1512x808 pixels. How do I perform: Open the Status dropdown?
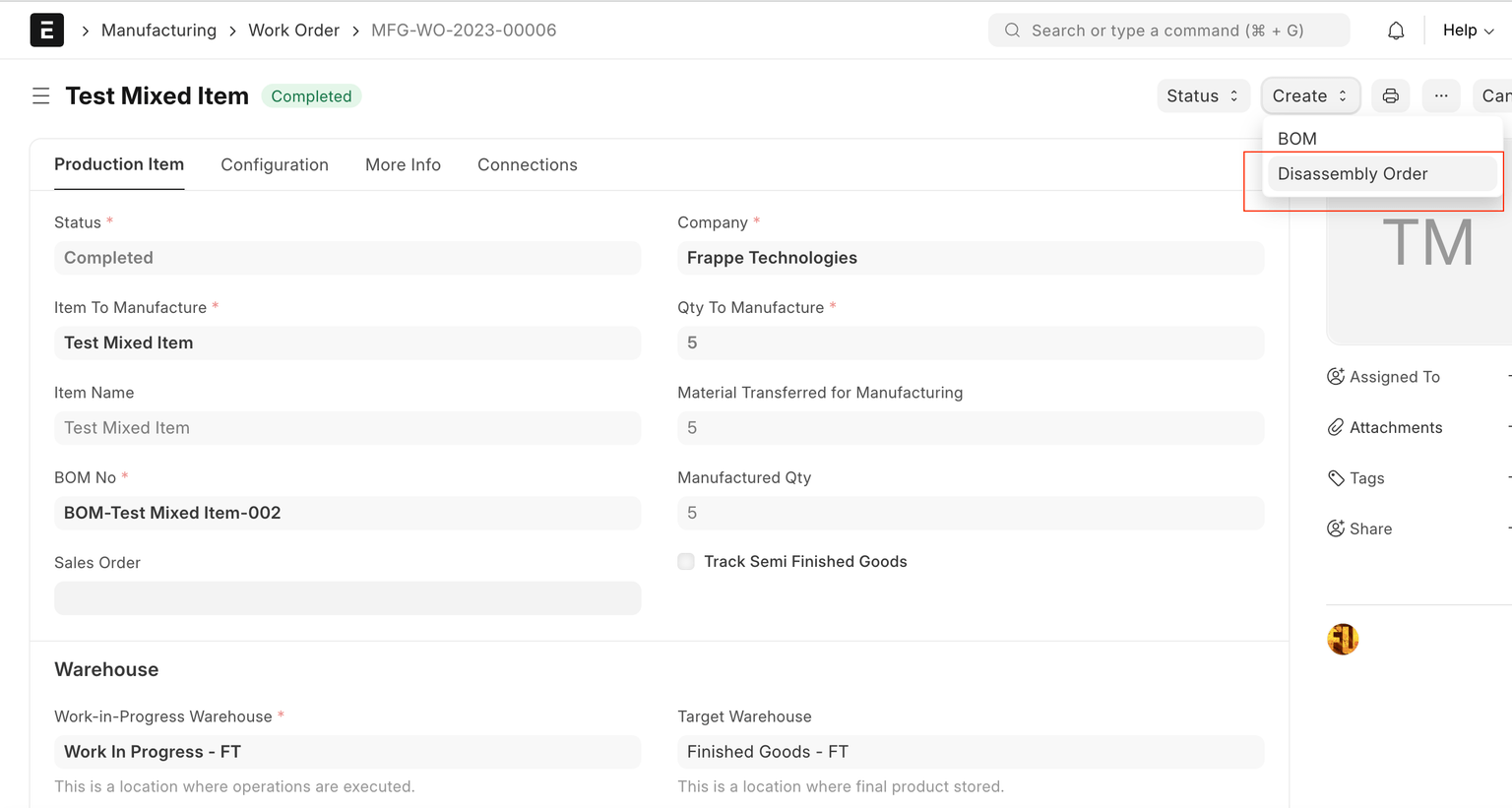pos(1203,95)
